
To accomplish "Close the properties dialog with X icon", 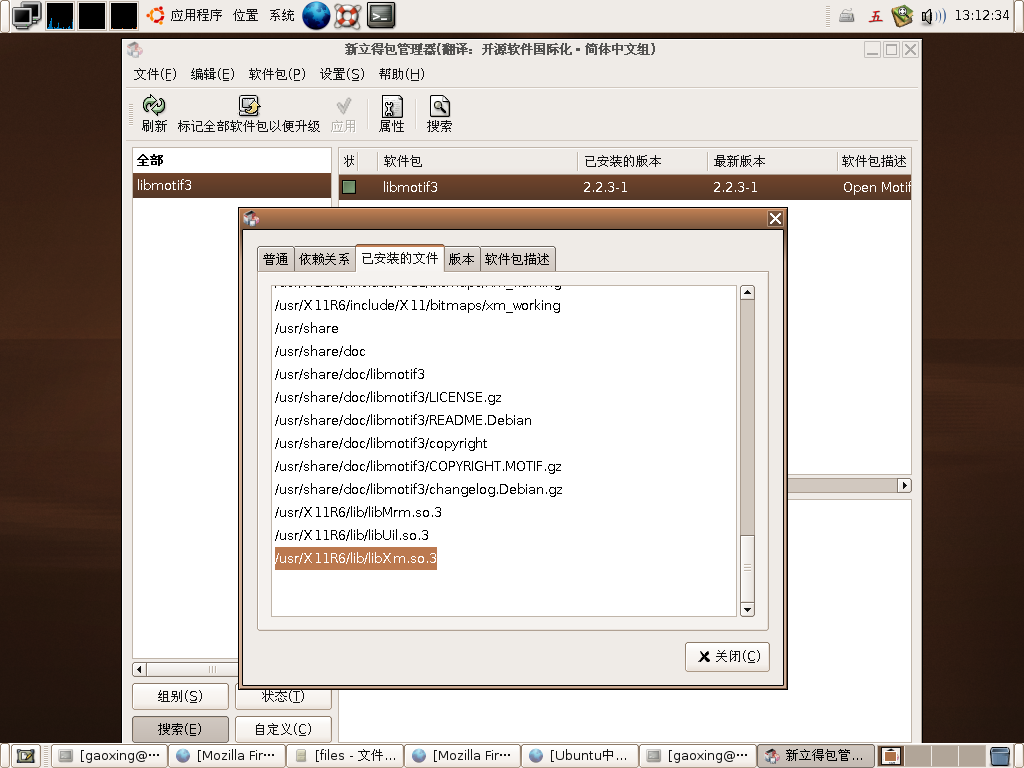I will tap(775, 219).
